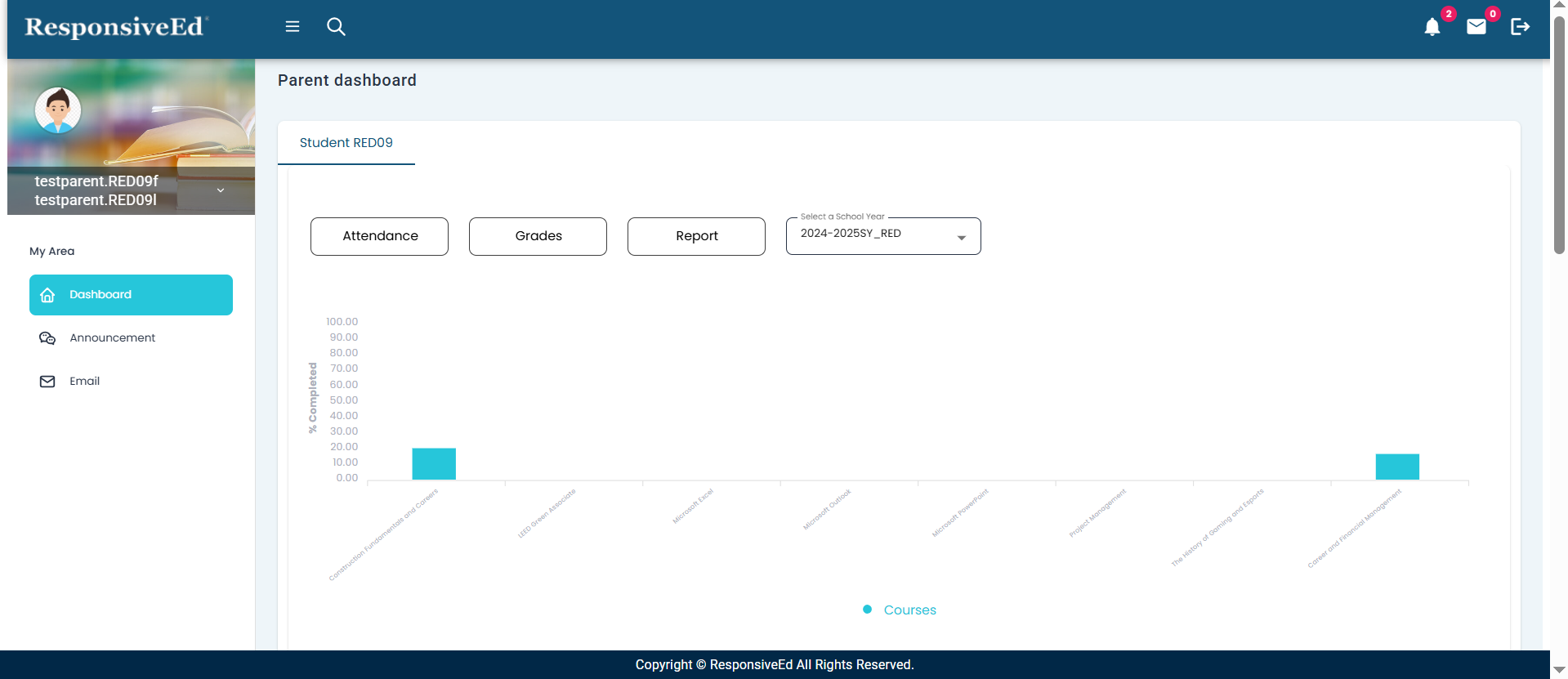Go to Dashboard in sidebar

131,295
